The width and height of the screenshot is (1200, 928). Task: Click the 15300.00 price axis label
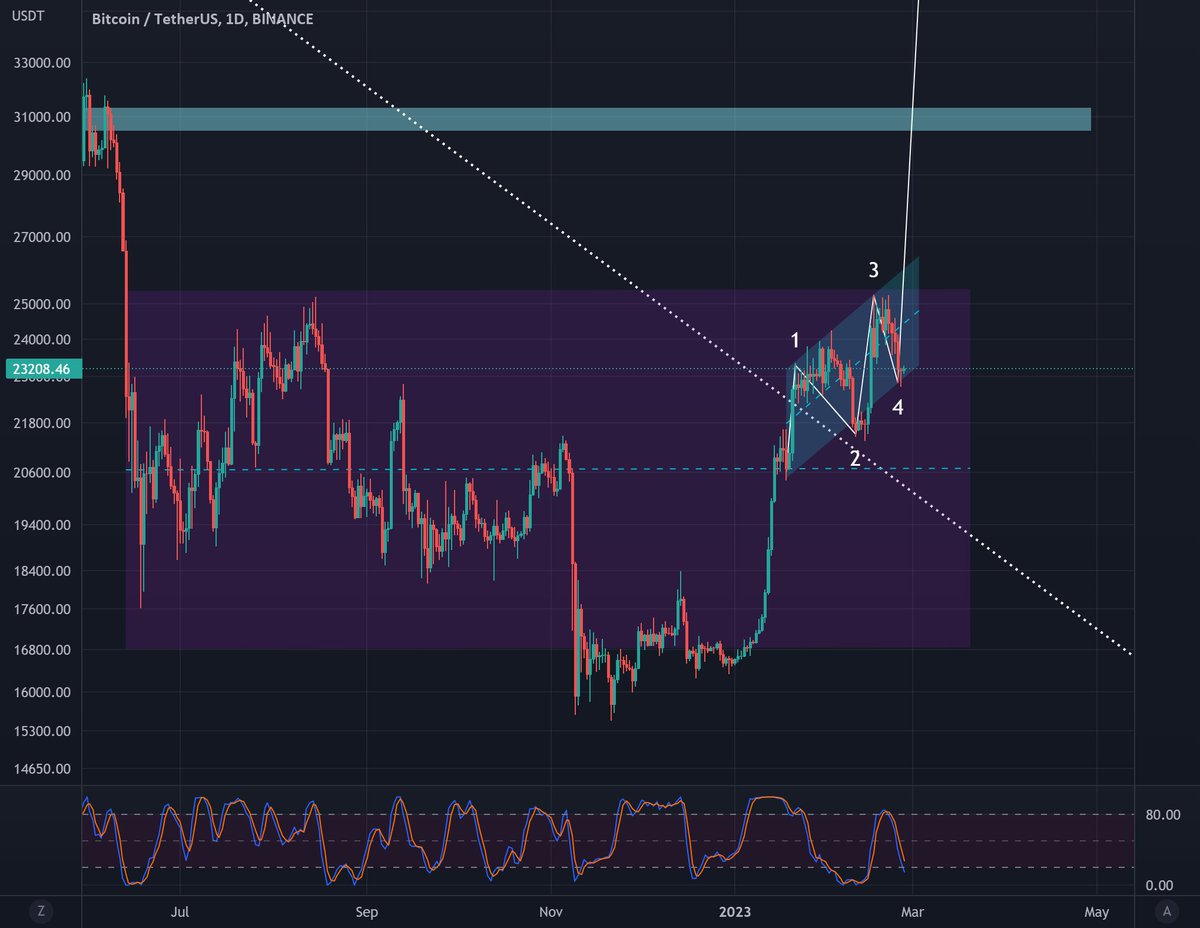tap(43, 731)
